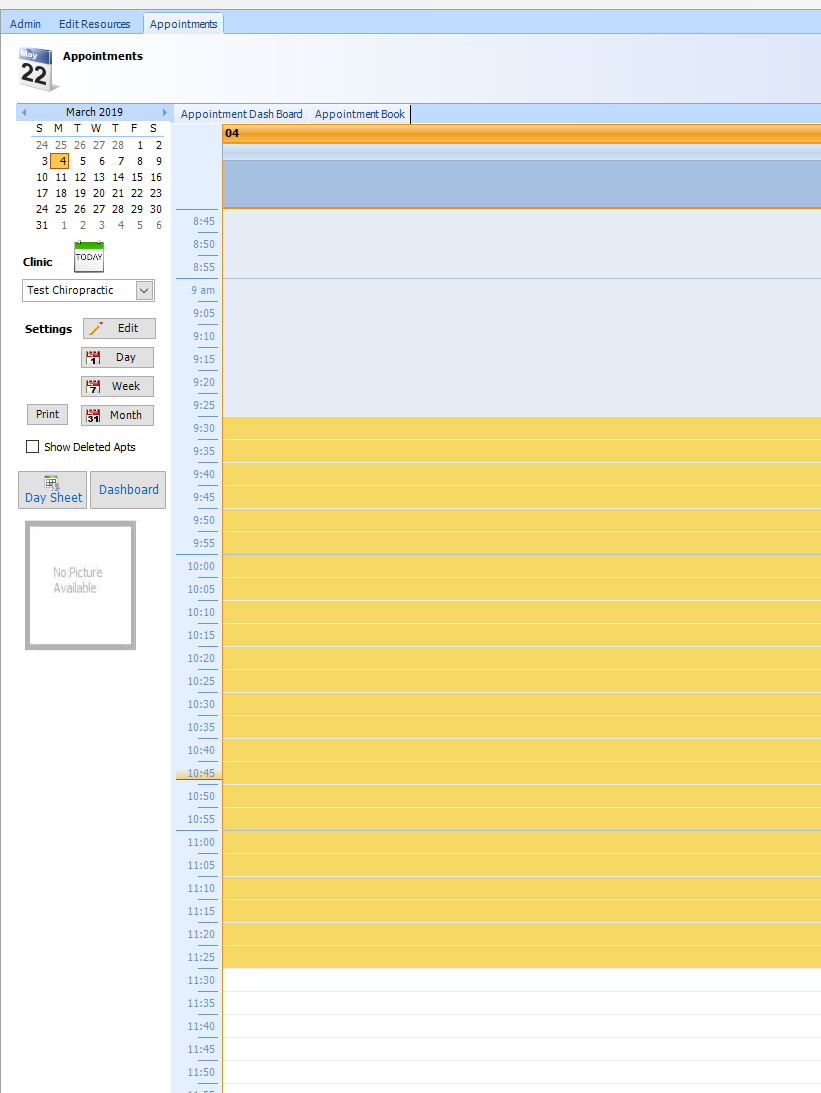Screen dimensions: 821x1093
Task: Switch to Month view
Action: 117,415
